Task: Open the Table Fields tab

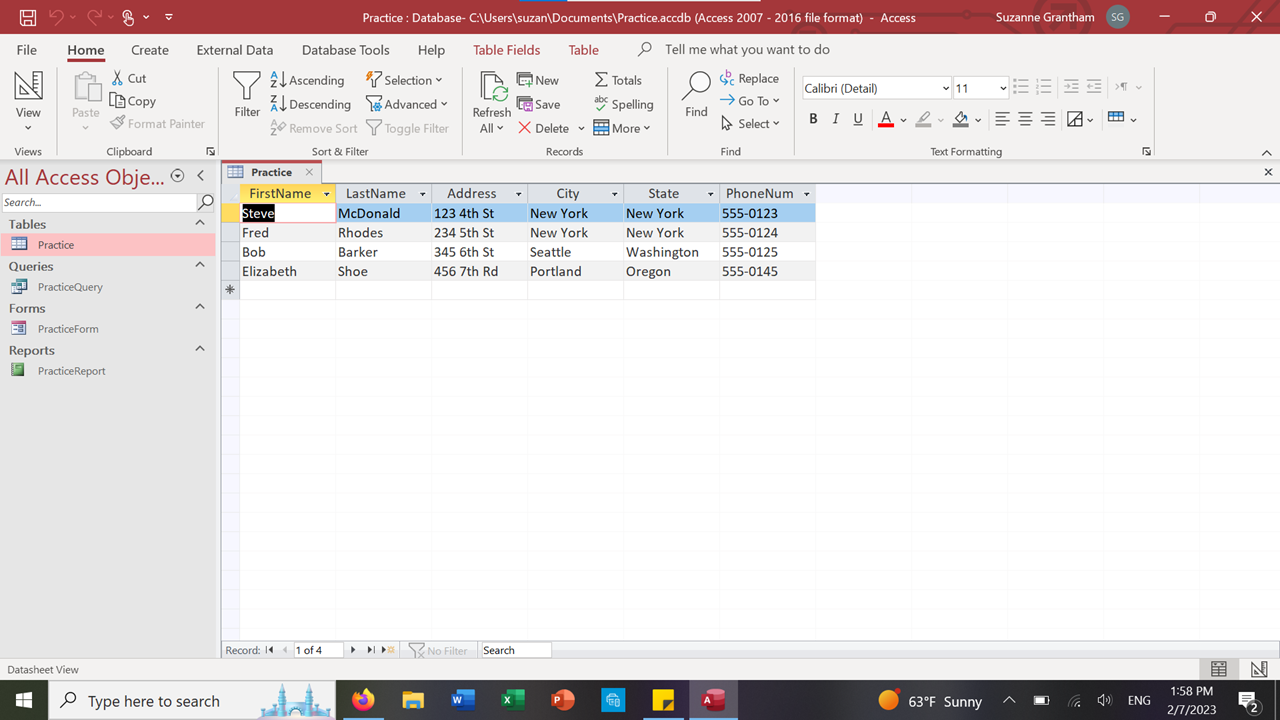Action: pos(507,50)
